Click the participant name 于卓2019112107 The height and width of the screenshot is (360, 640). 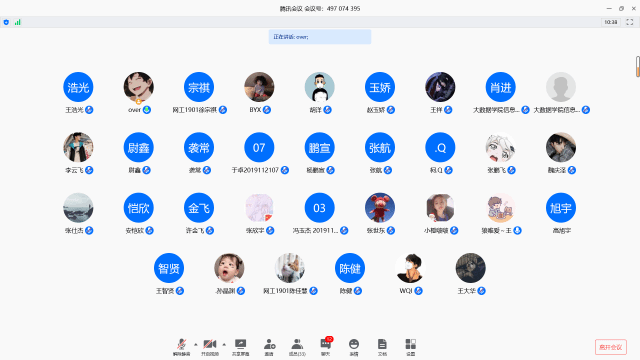pyautogui.click(x=255, y=170)
